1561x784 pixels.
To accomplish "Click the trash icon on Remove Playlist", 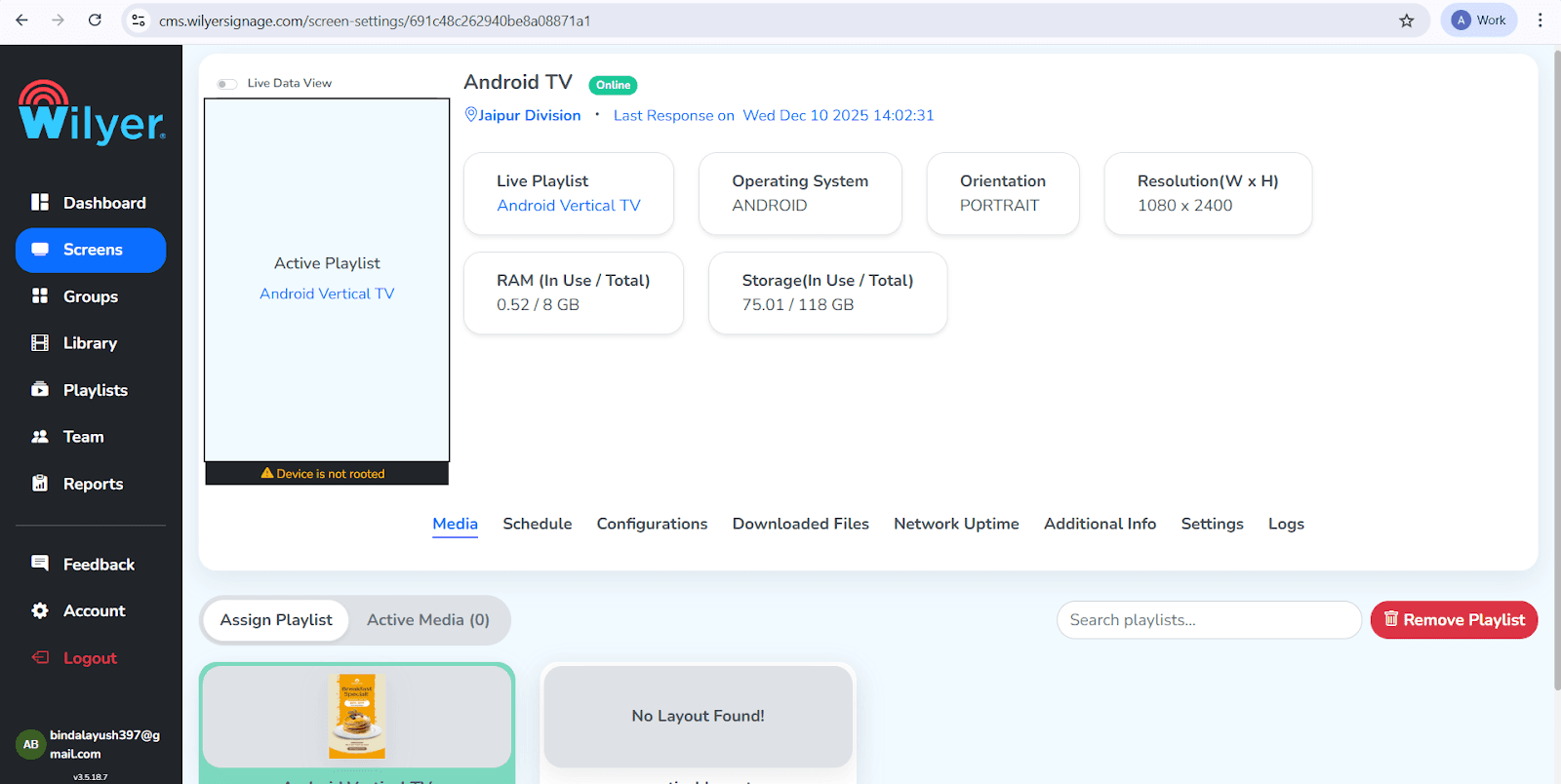I will [1391, 618].
